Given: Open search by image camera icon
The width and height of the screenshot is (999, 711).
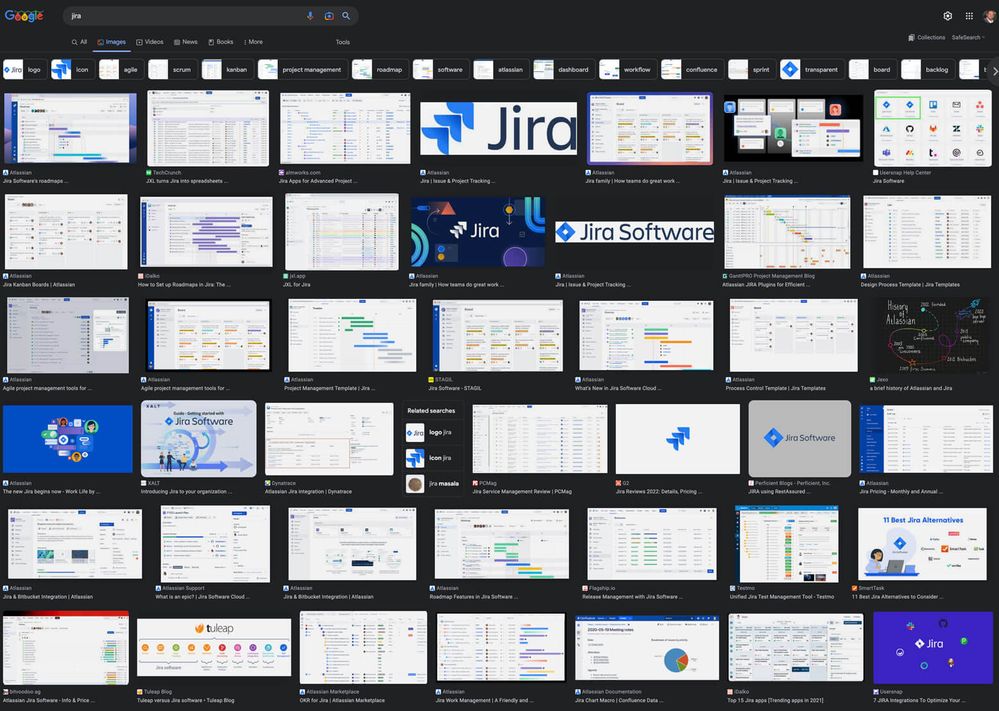Looking at the screenshot, I should pyautogui.click(x=329, y=16).
